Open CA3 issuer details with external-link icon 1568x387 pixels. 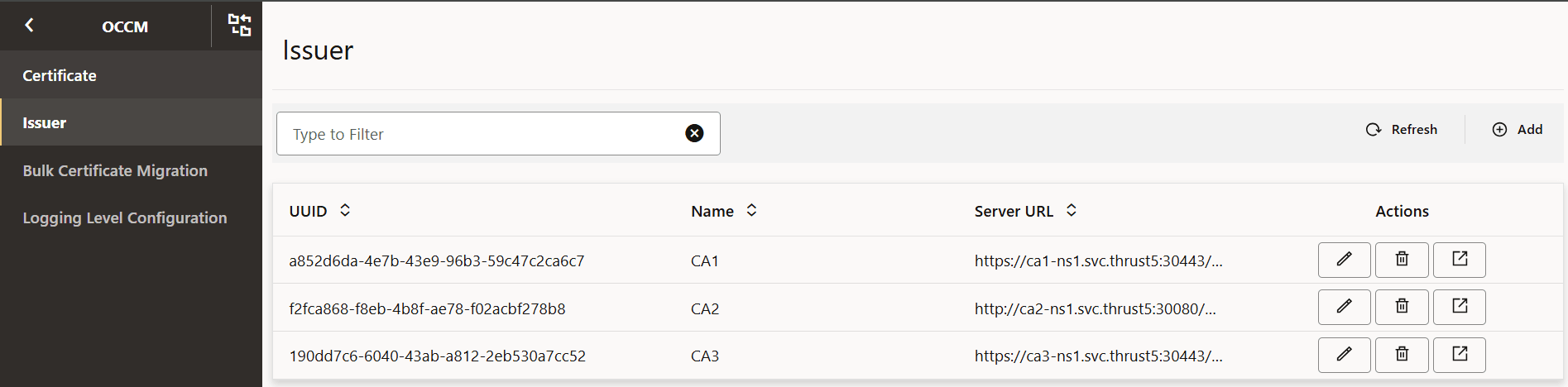point(1460,355)
